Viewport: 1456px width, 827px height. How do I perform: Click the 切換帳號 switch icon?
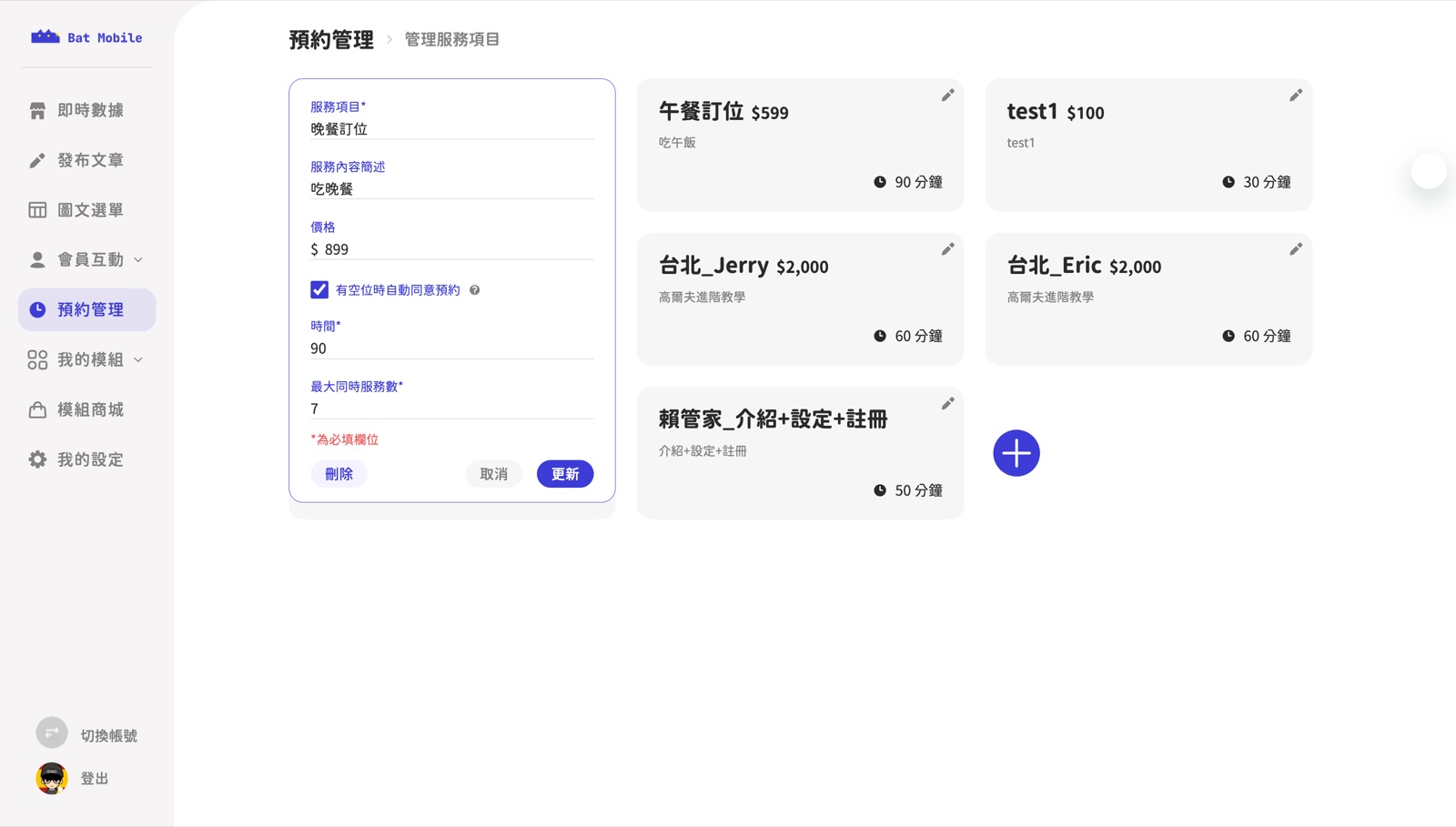(52, 732)
